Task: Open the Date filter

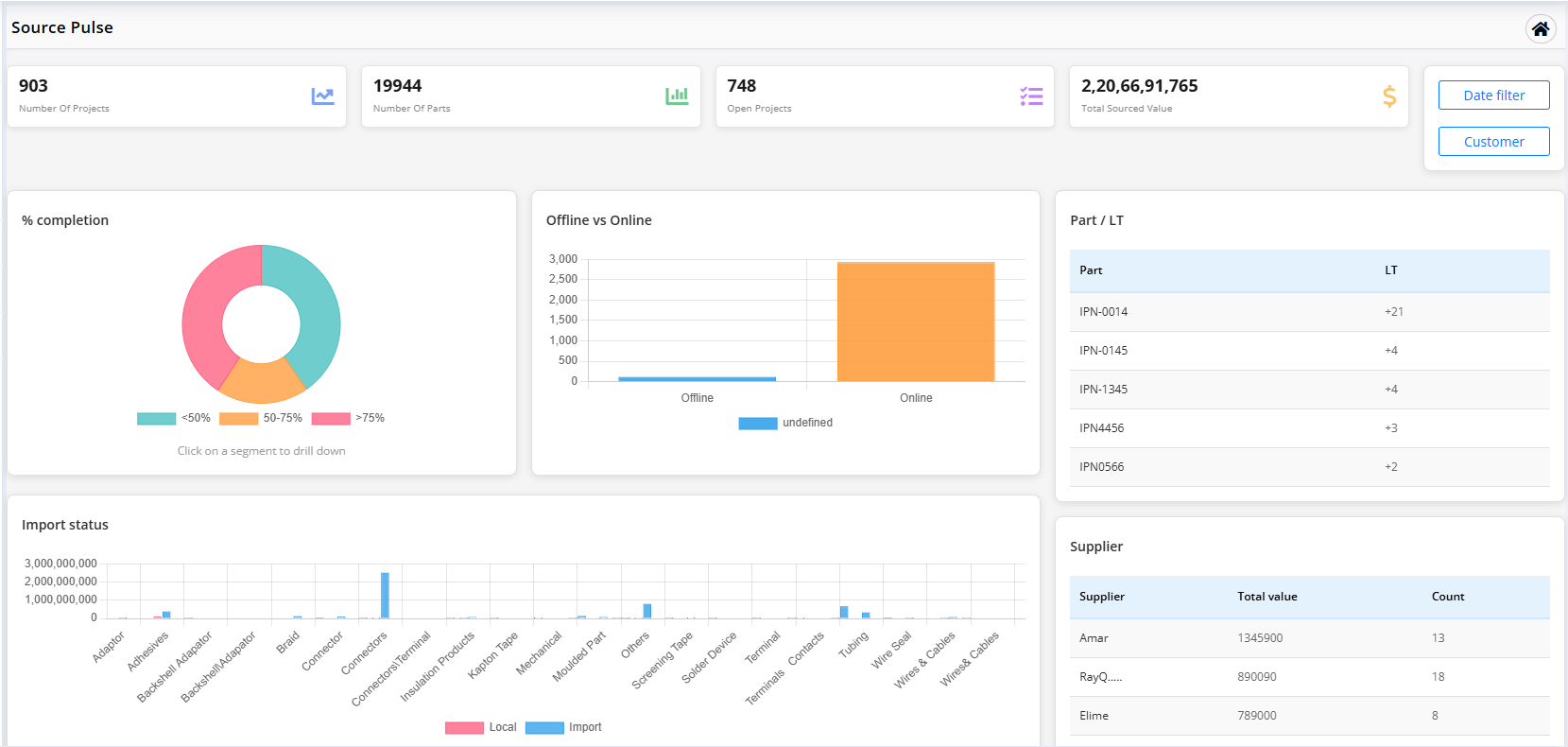Action: point(1493,96)
